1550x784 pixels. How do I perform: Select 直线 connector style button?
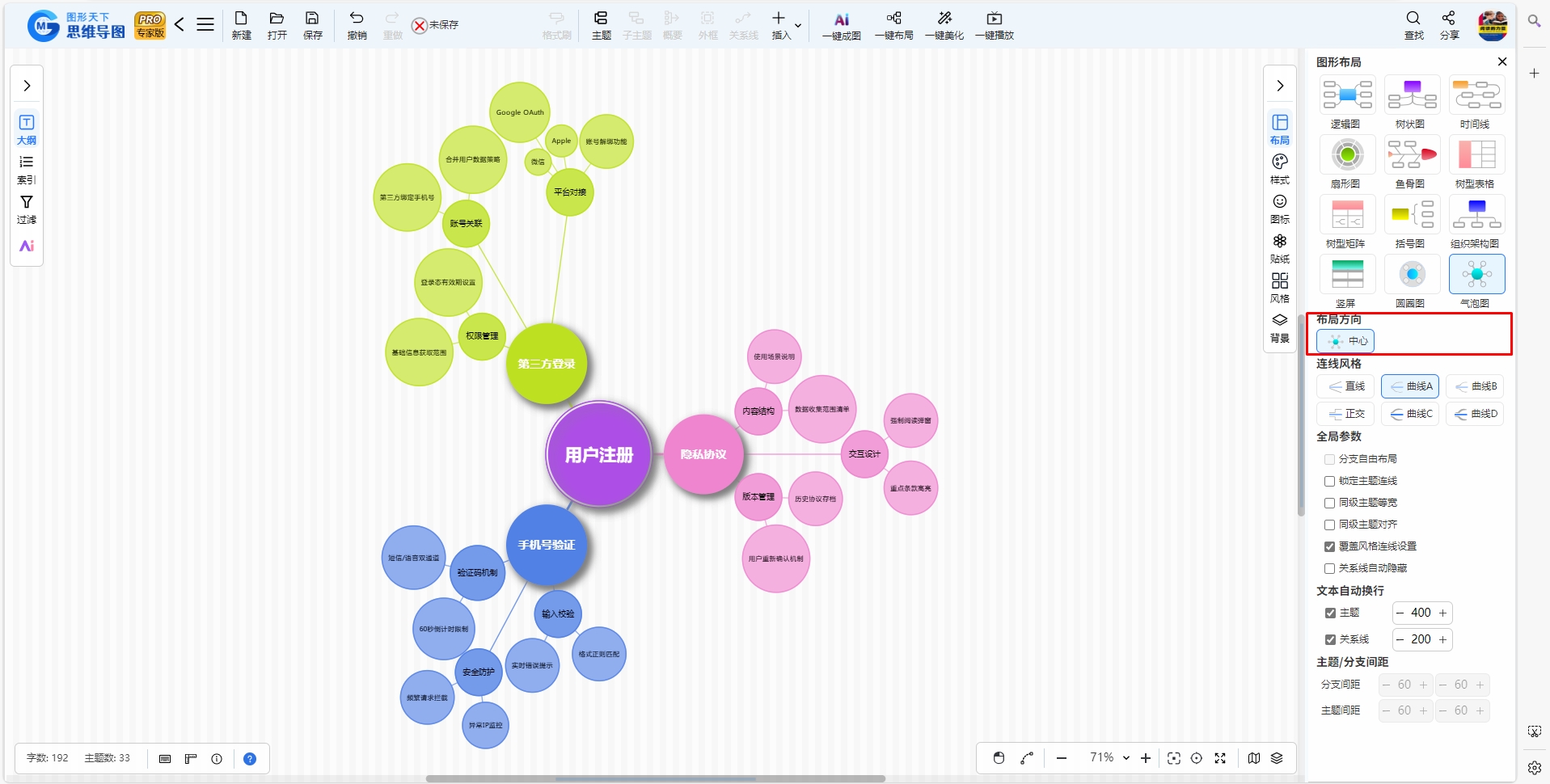click(1345, 386)
